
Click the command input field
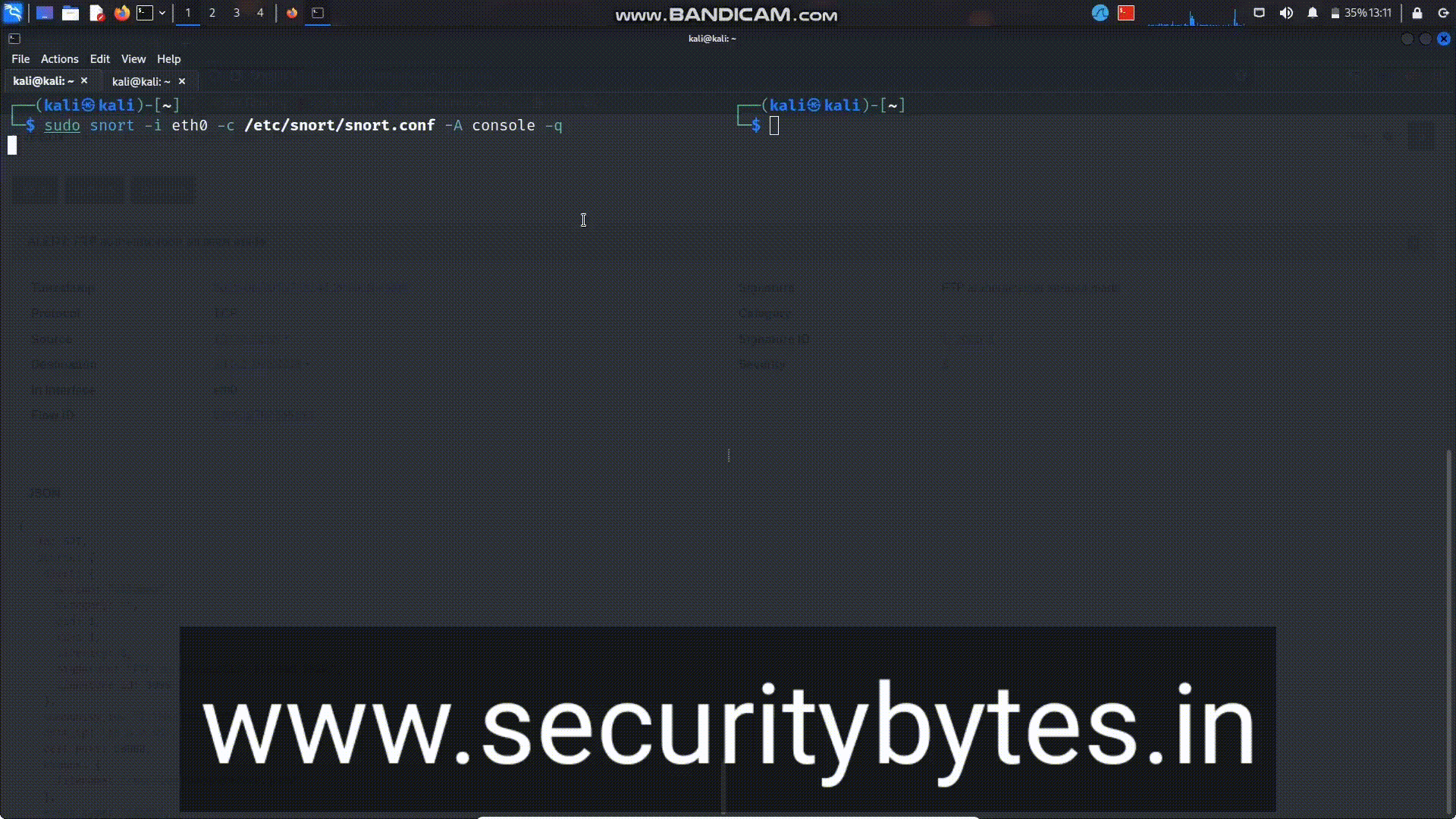point(774,125)
